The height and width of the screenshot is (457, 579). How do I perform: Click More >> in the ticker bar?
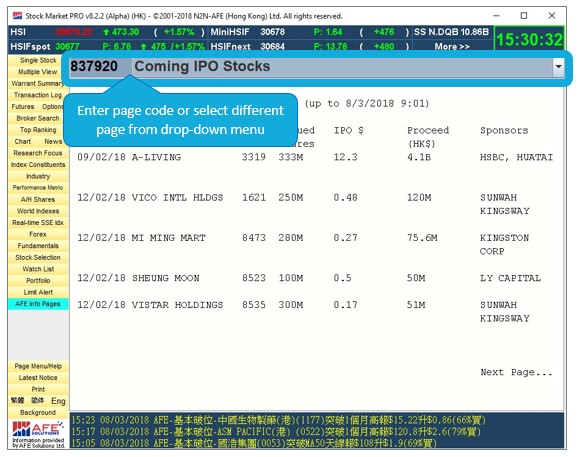tap(452, 47)
